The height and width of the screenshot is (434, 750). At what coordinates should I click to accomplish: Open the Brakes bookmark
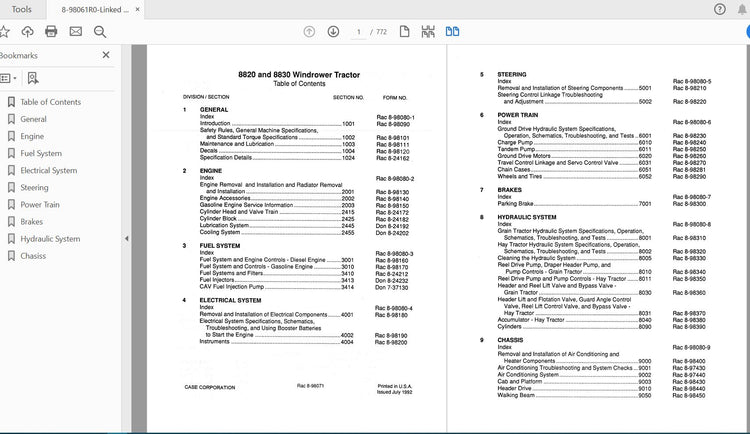click(x=32, y=222)
